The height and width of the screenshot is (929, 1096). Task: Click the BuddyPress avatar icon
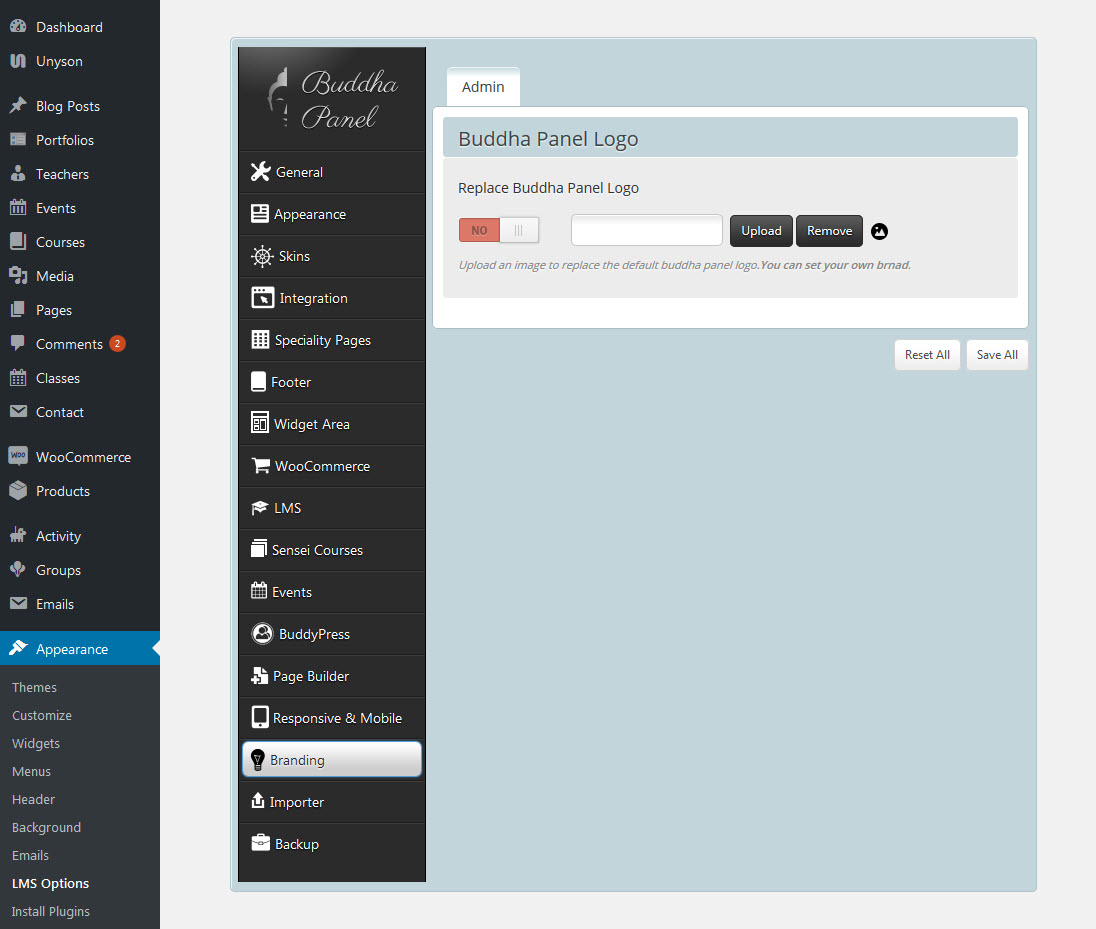point(262,634)
